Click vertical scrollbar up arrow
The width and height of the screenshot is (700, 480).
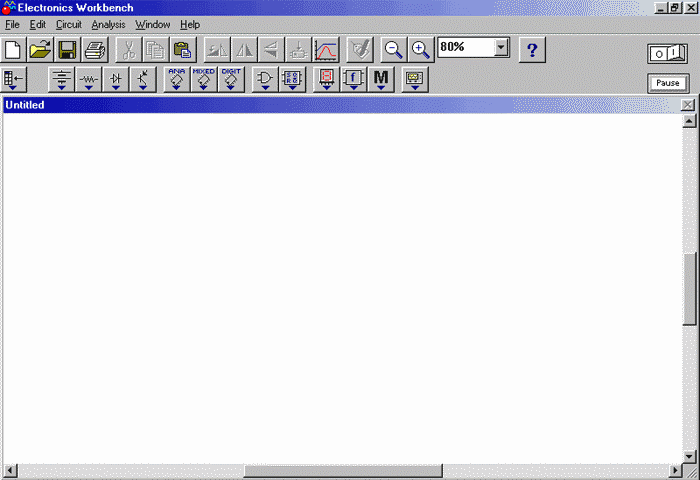pos(689,121)
